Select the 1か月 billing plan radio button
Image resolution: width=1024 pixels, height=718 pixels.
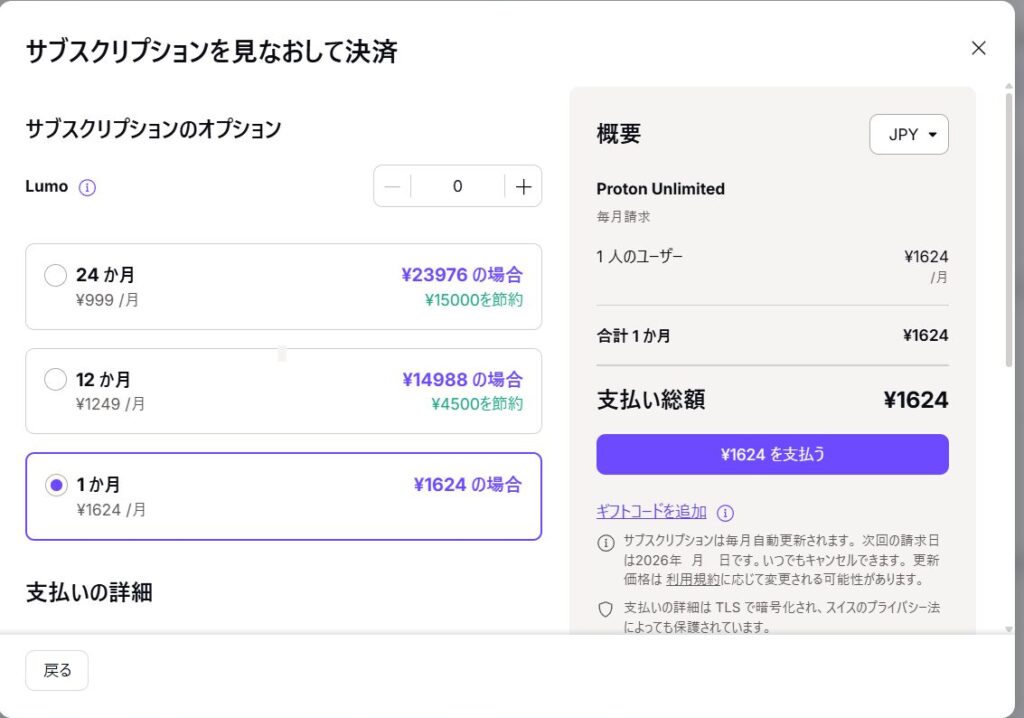(55, 485)
